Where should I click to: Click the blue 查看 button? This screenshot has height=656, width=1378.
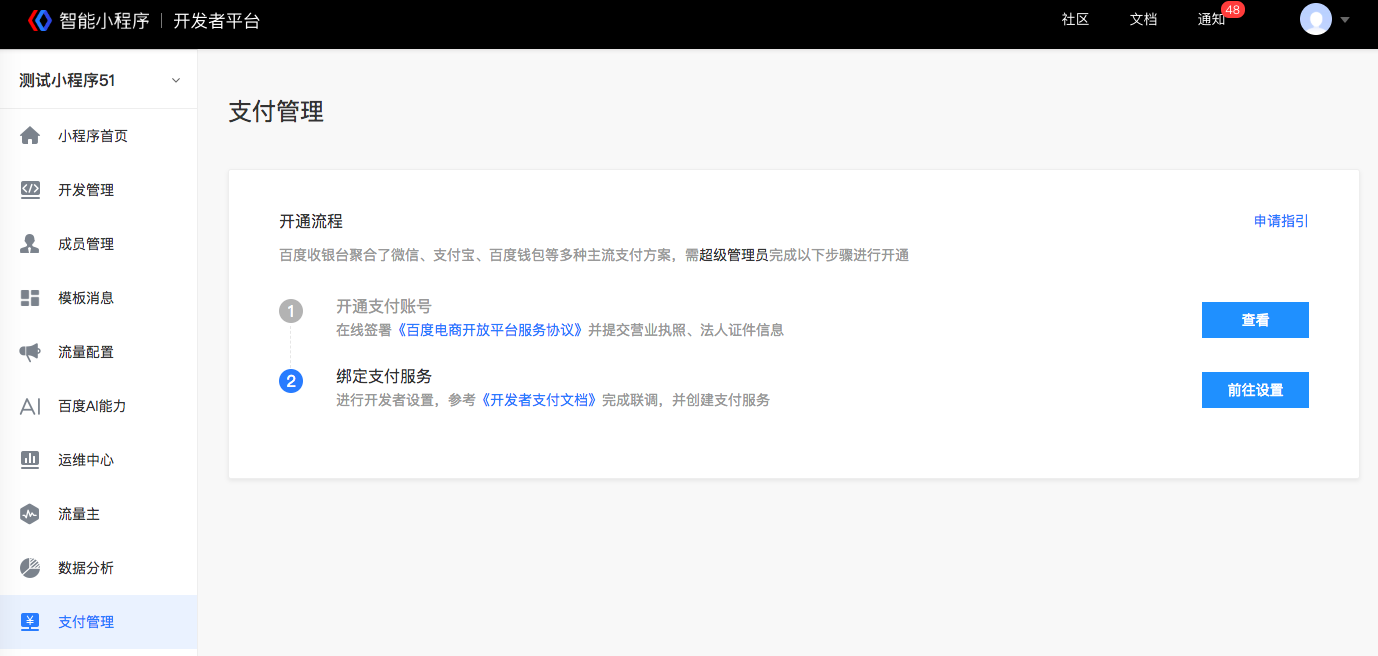[x=1255, y=320]
